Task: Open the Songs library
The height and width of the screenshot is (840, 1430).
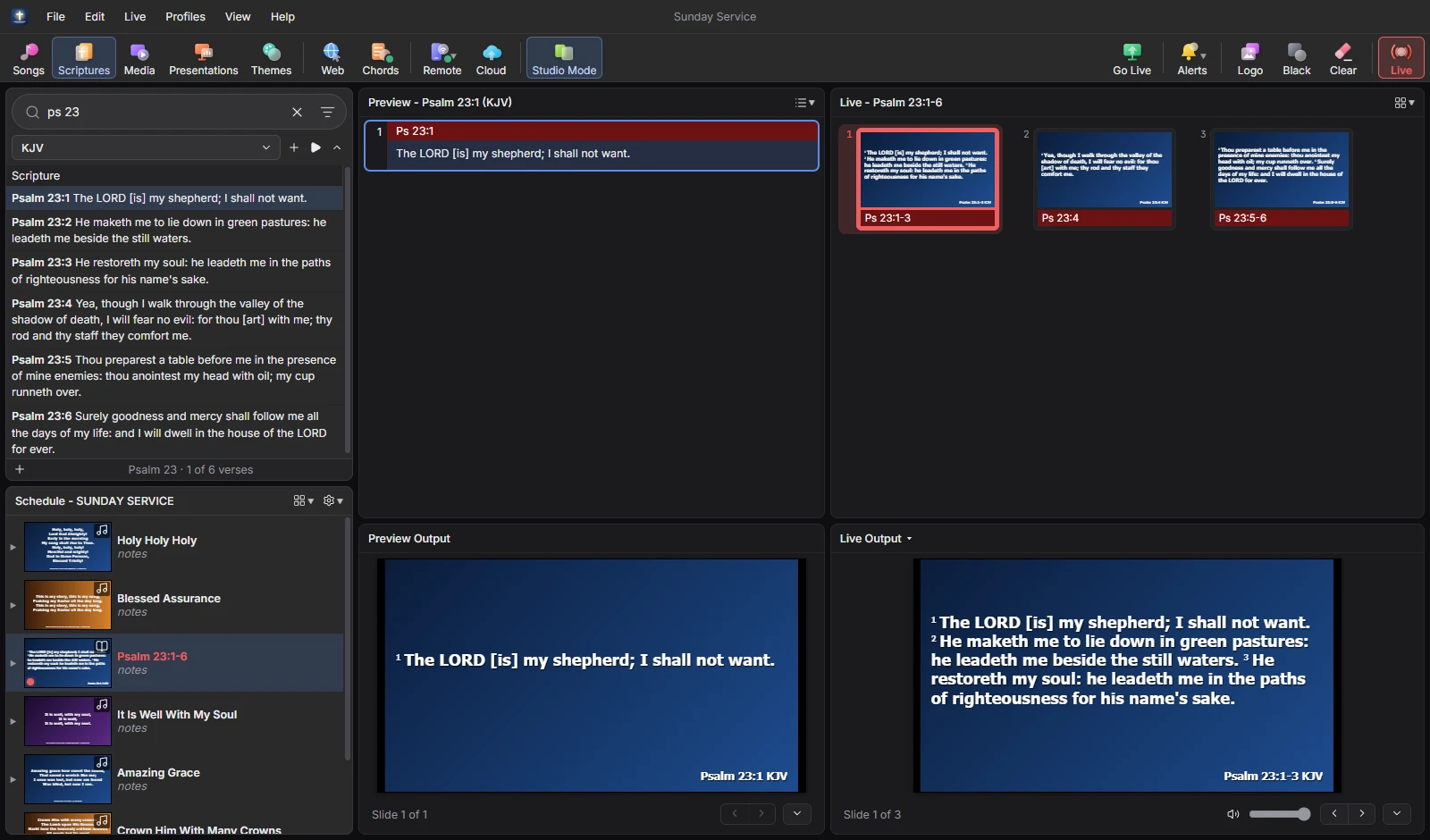Action: pyautogui.click(x=29, y=58)
